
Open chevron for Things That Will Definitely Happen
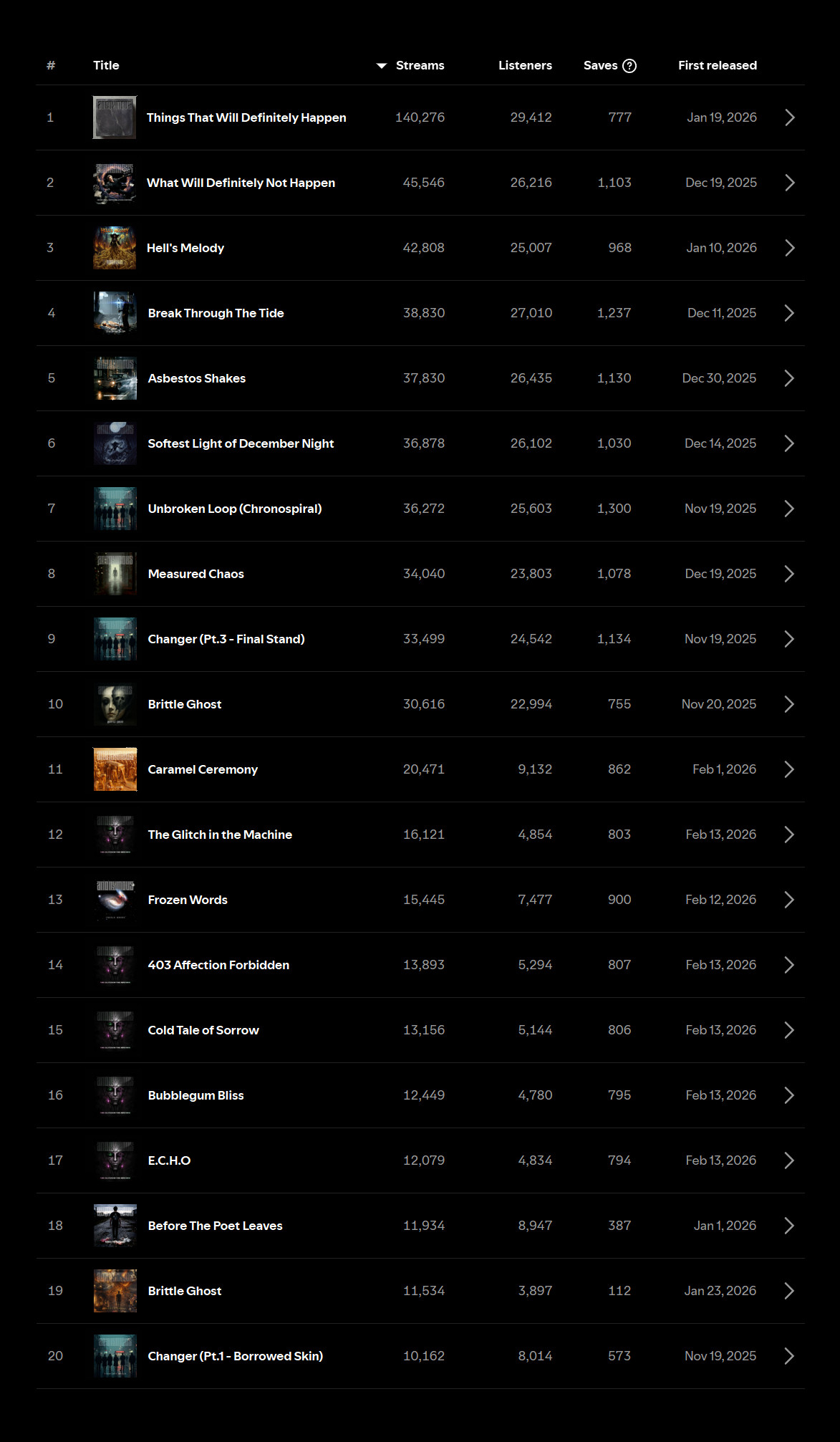tap(789, 117)
